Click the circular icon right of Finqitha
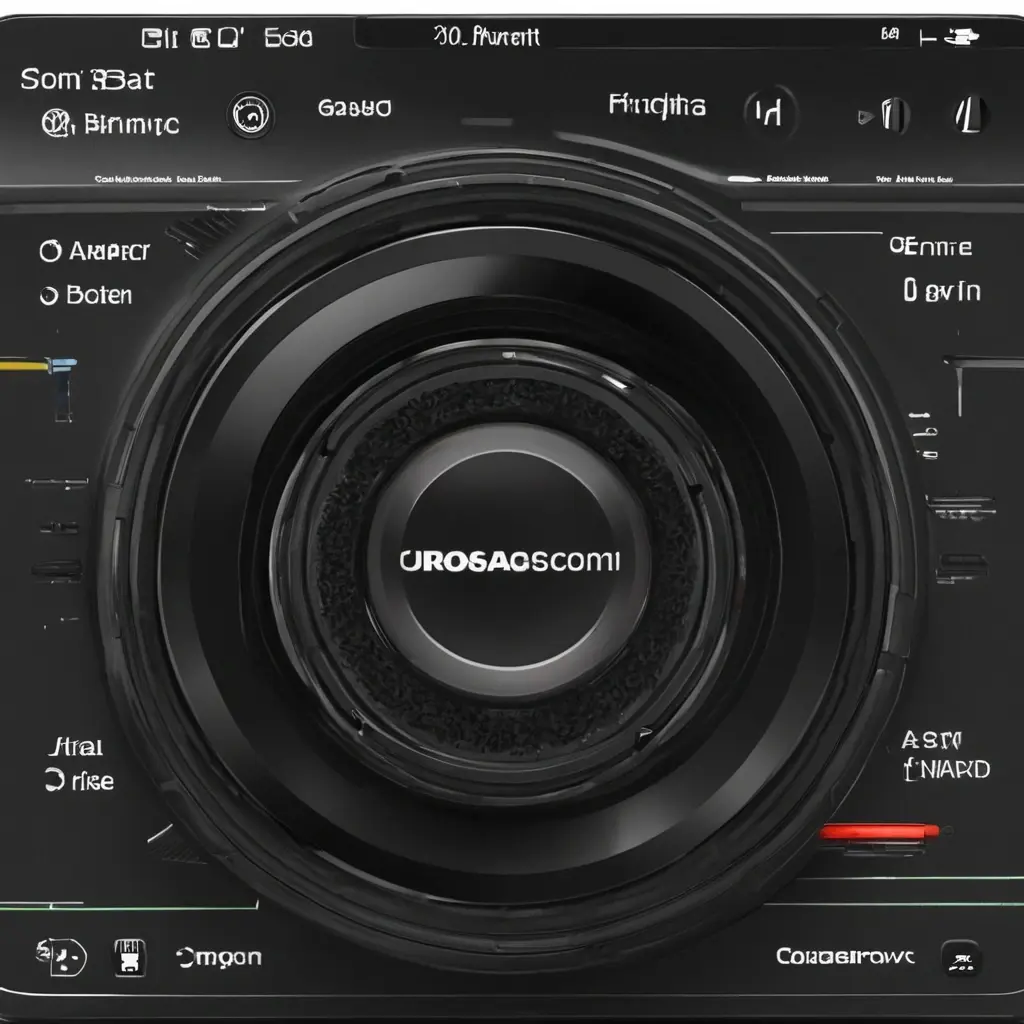Image resolution: width=1024 pixels, height=1024 pixels. tap(767, 114)
